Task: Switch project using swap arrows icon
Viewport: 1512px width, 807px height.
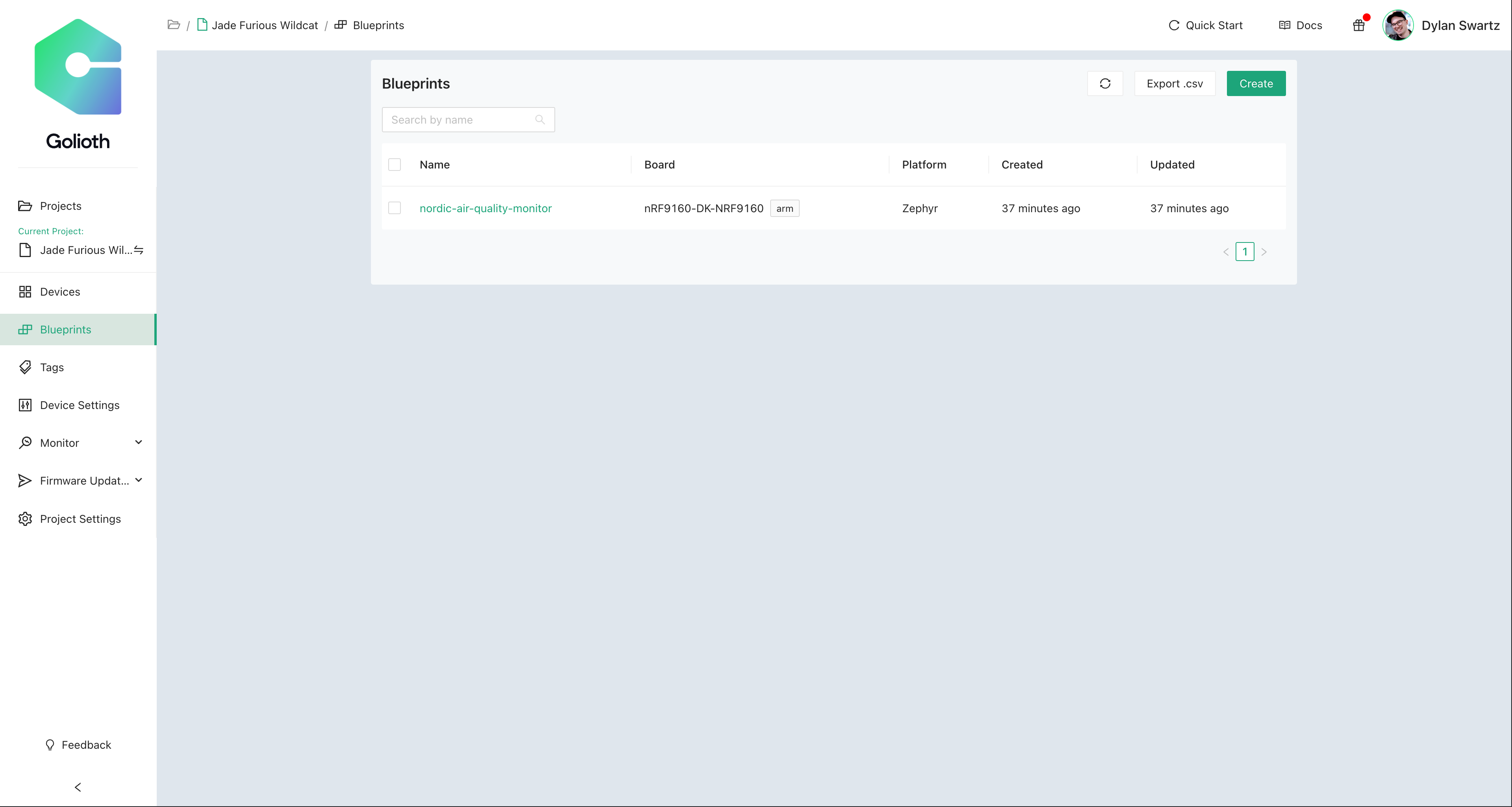Action: pyautogui.click(x=139, y=250)
